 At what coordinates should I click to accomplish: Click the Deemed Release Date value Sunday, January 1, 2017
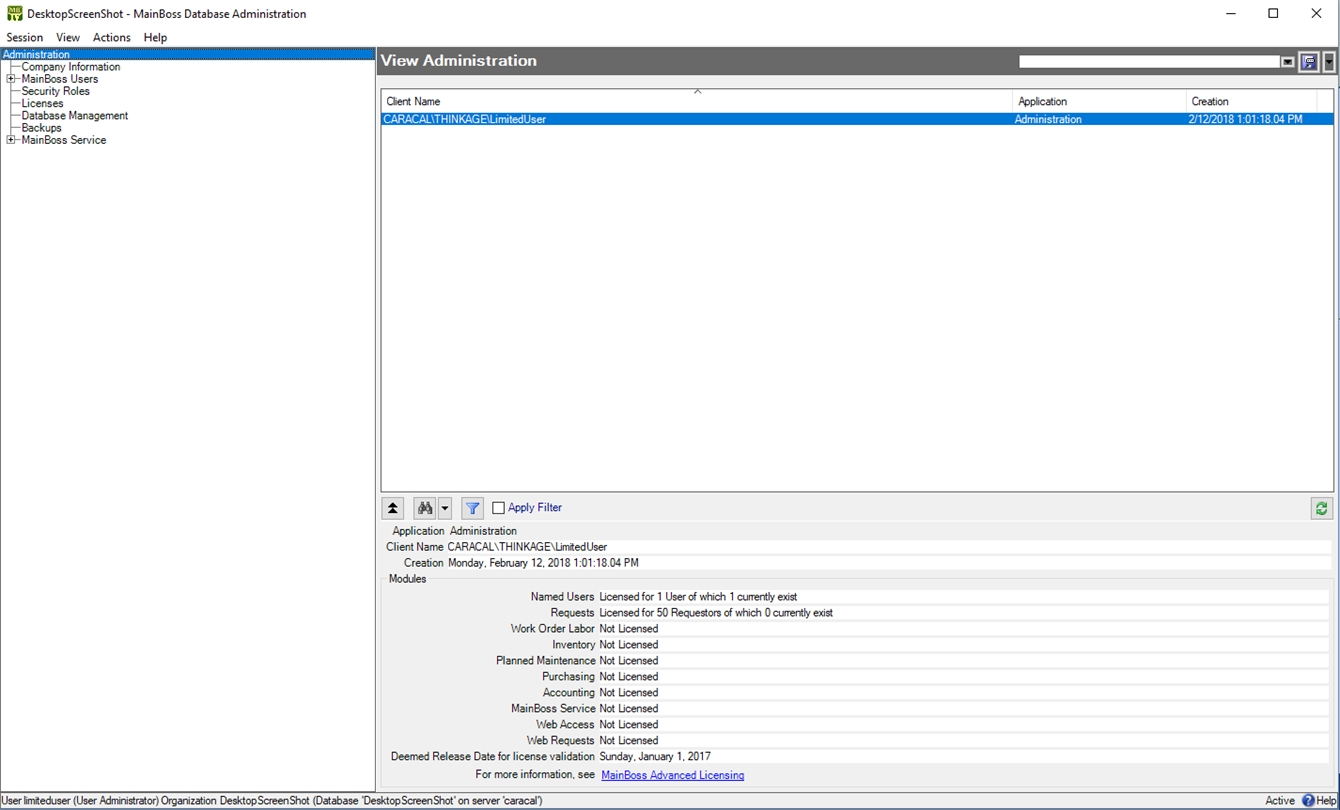click(655, 757)
